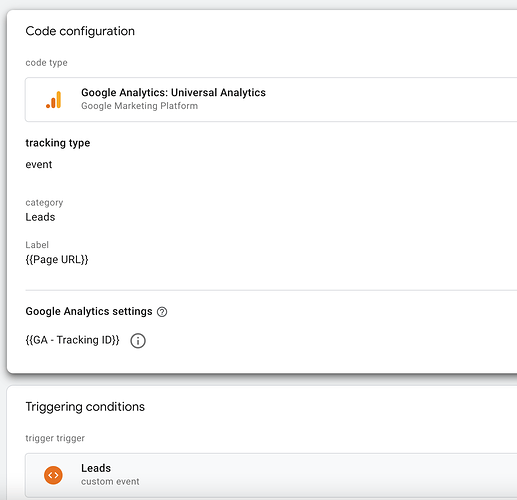Click the Google Analytics bar chart icon

tap(54, 99)
